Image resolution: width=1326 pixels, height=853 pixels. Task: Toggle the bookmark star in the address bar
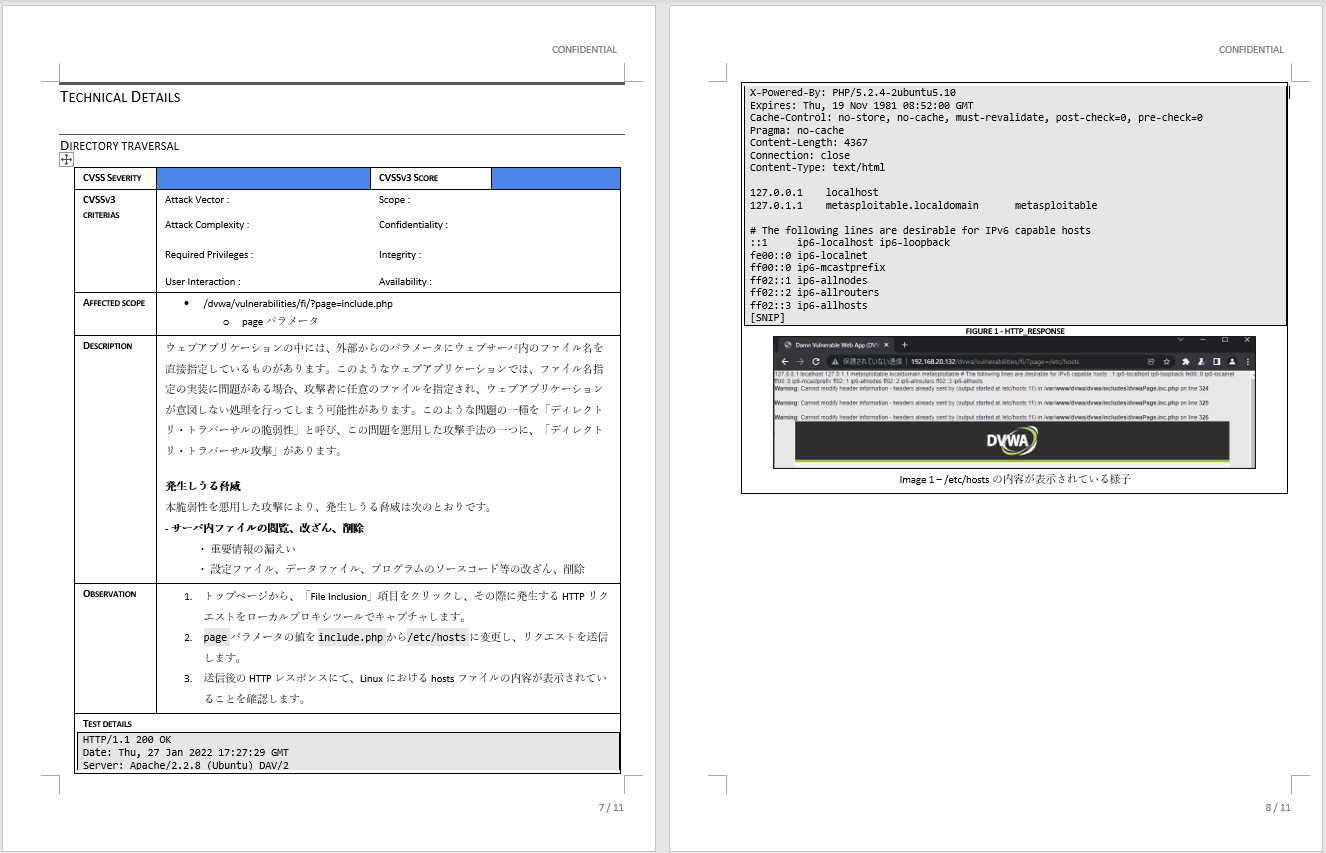click(1167, 361)
